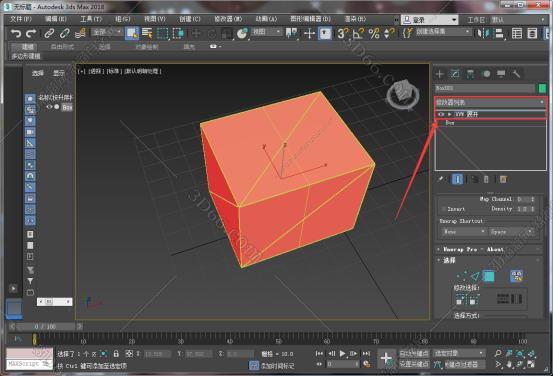The width and height of the screenshot is (553, 376).
Task: Click the Pin Stack icon
Action: click(x=440, y=179)
